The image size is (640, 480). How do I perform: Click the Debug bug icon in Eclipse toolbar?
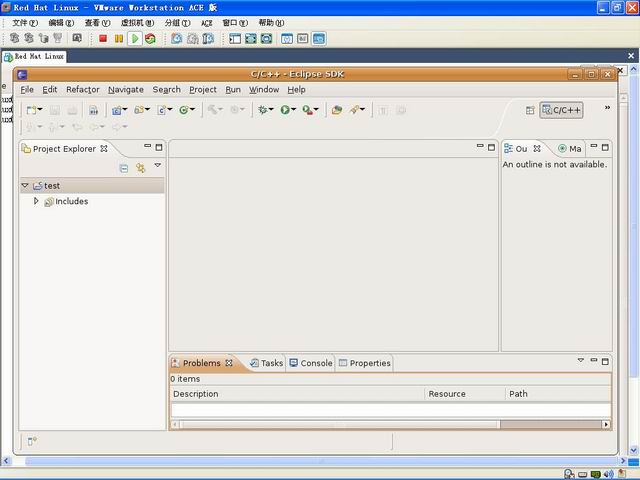(x=262, y=110)
